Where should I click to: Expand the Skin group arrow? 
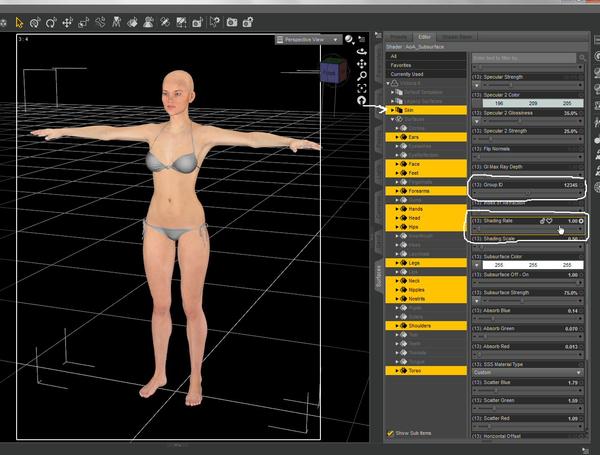[x=392, y=110]
